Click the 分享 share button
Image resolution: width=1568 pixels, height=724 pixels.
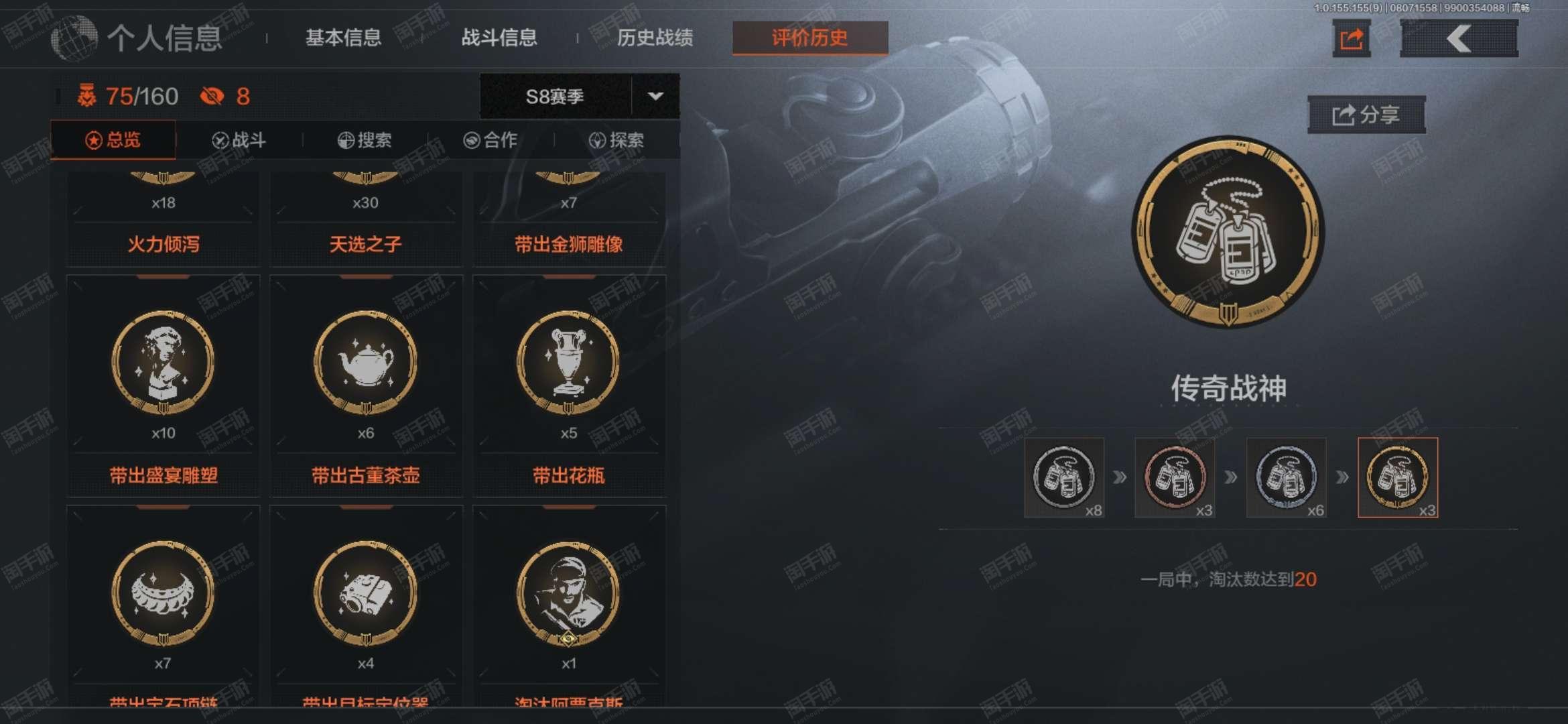point(1366,115)
